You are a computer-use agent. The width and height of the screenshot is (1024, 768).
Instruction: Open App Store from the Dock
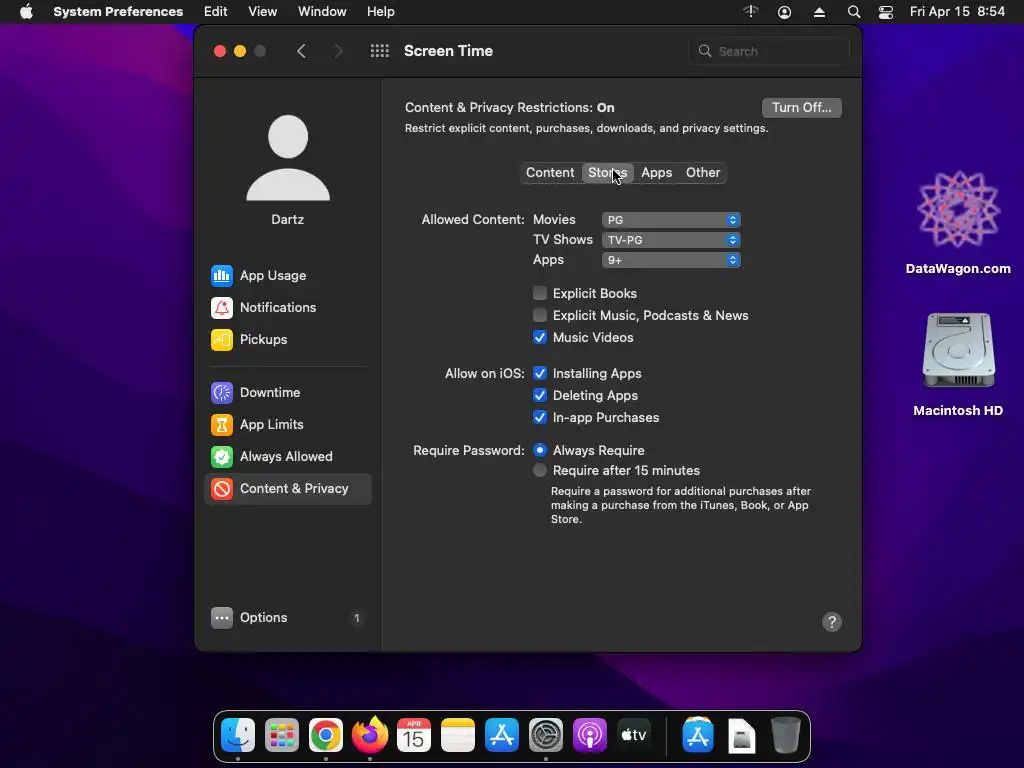click(x=502, y=735)
